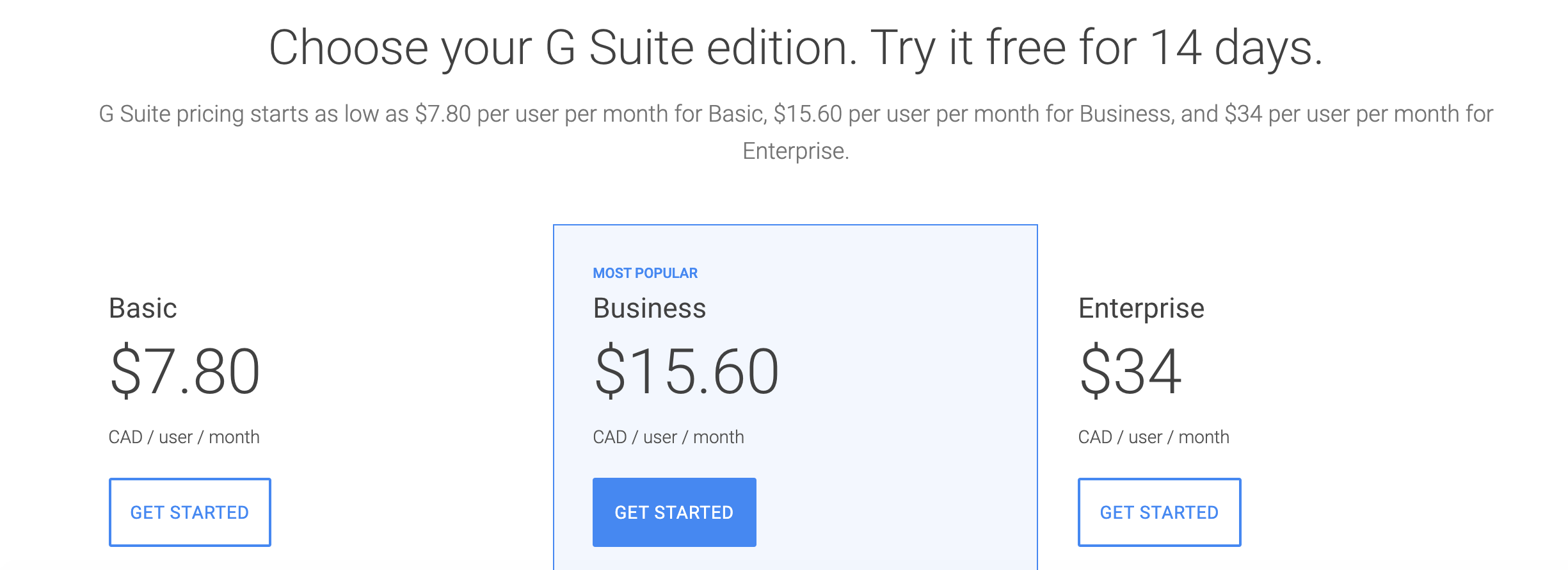Image resolution: width=1568 pixels, height=570 pixels.
Task: Click 'G Suite pricing' starting the description
Action: tap(172, 114)
